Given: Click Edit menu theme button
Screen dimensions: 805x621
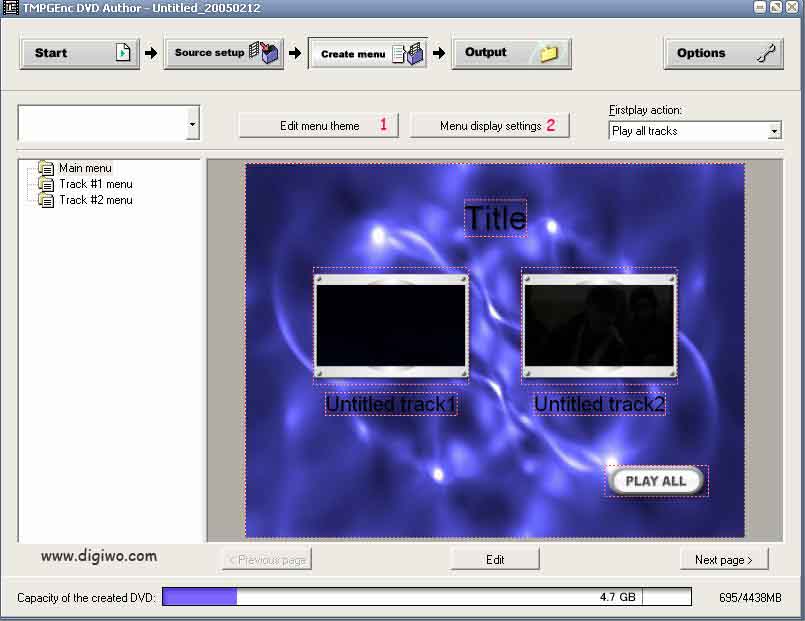Looking at the screenshot, I should coord(319,126).
